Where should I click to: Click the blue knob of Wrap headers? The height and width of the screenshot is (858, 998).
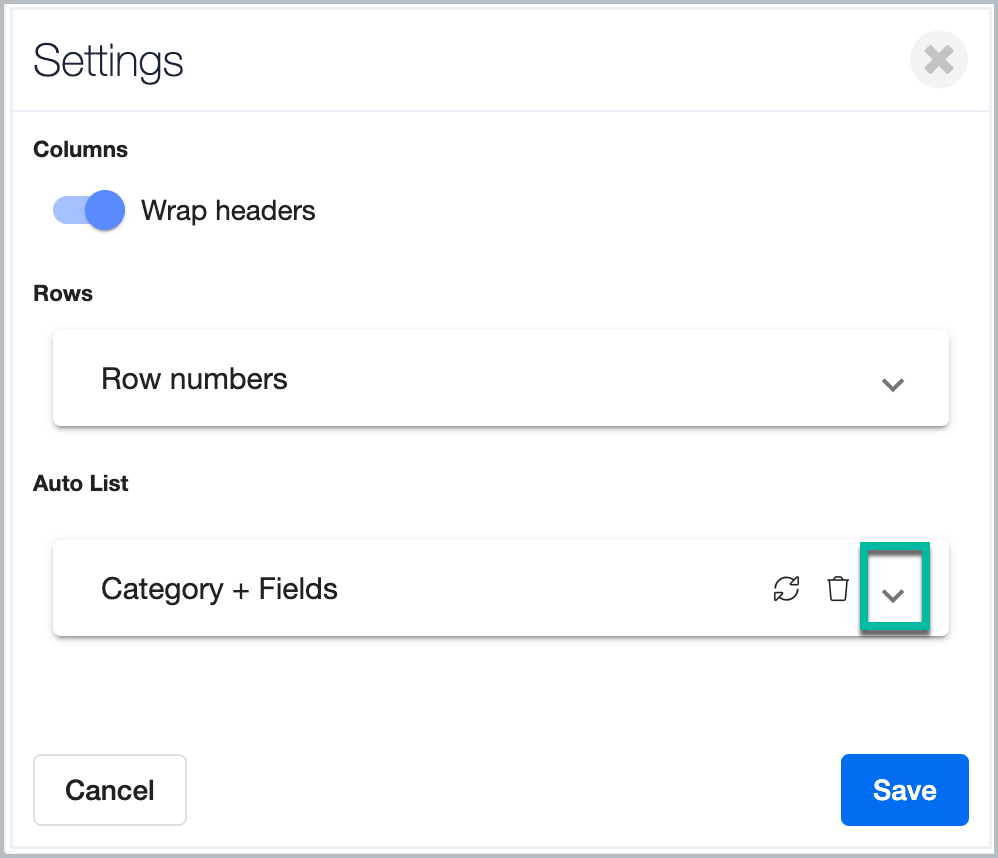pyautogui.click(x=104, y=210)
